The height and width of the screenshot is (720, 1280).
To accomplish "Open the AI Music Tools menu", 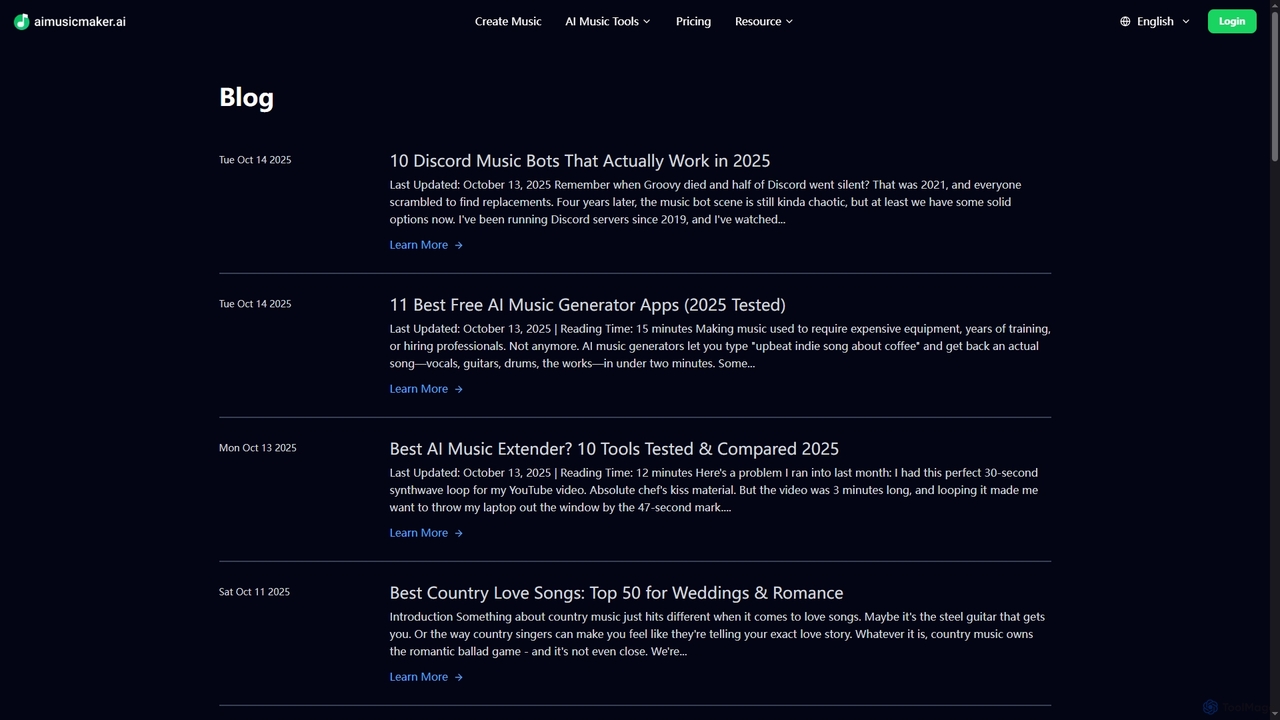I will 608,21.
